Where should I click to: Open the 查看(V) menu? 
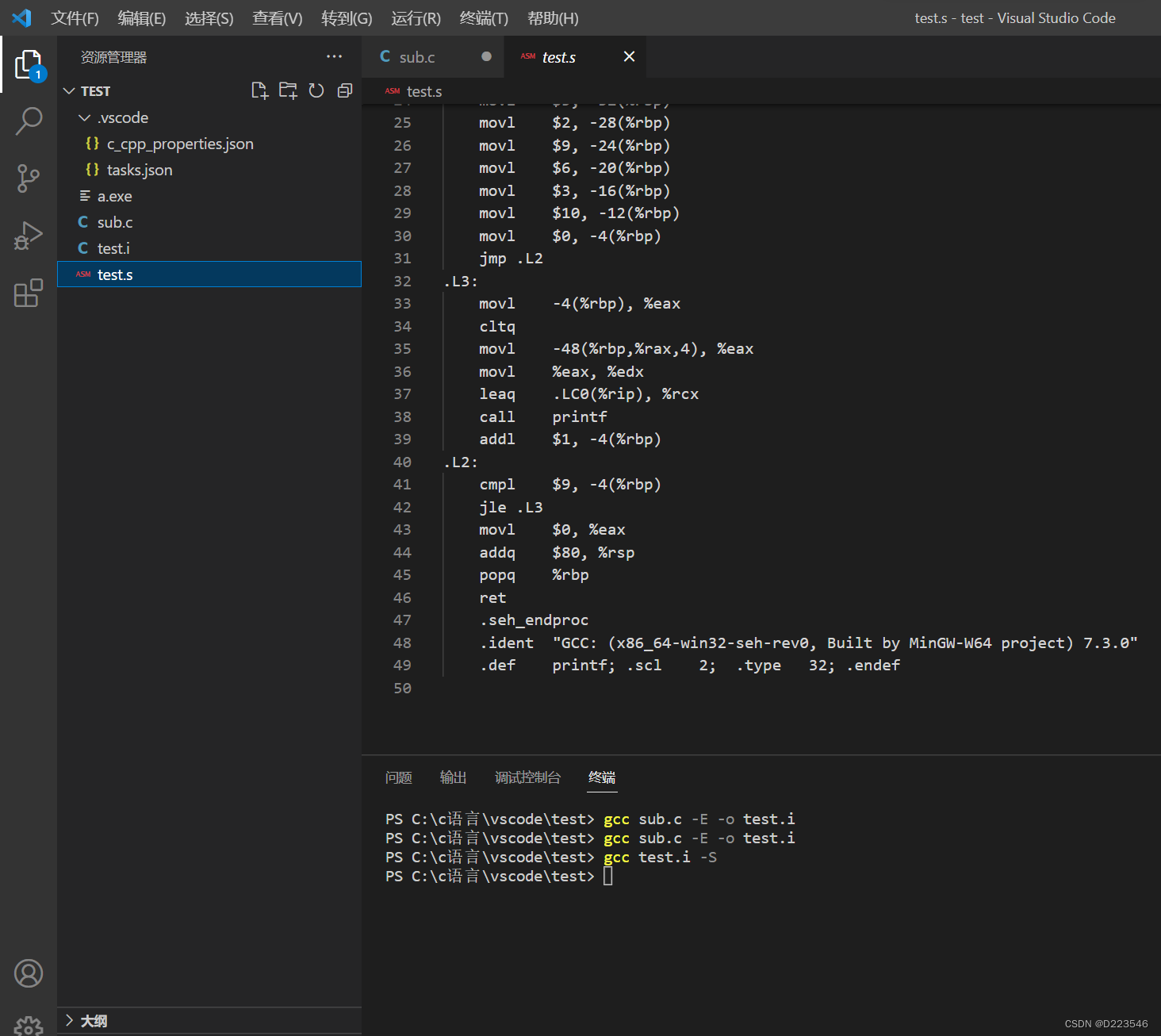coord(278,17)
